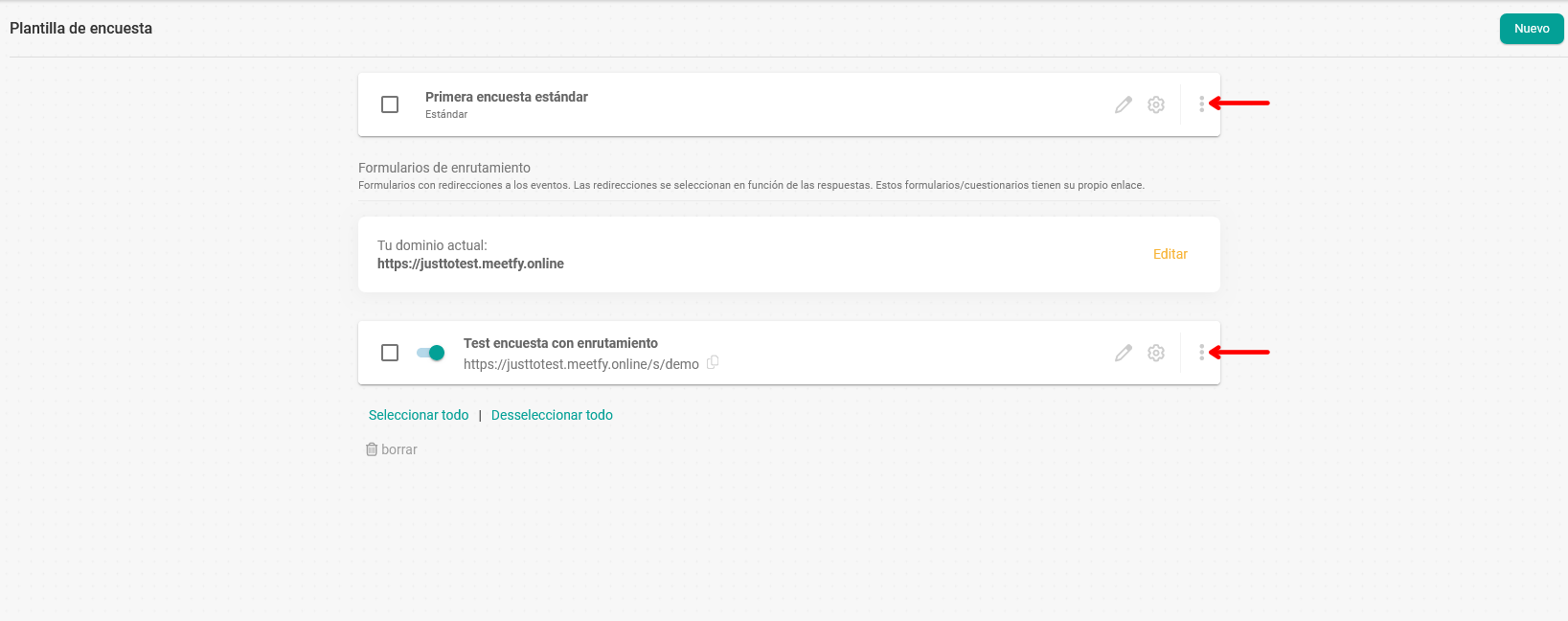Click the Tu dominio actual label
The width and height of the screenshot is (1568, 621).
tap(432, 245)
